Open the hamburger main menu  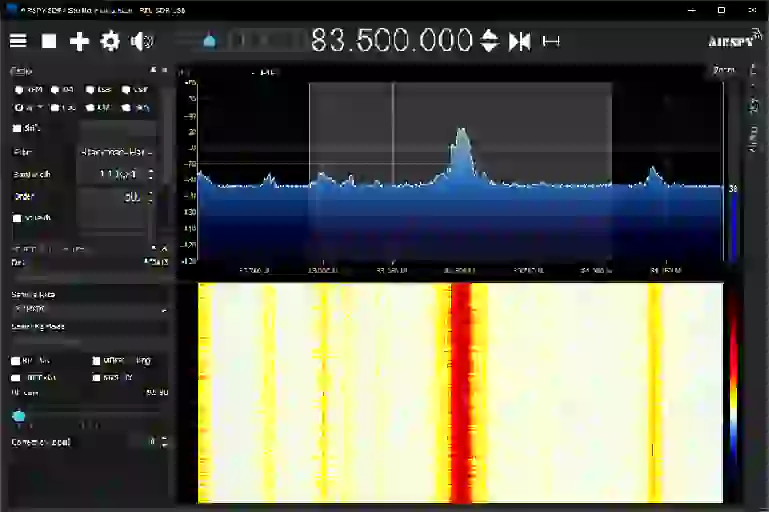(x=18, y=41)
